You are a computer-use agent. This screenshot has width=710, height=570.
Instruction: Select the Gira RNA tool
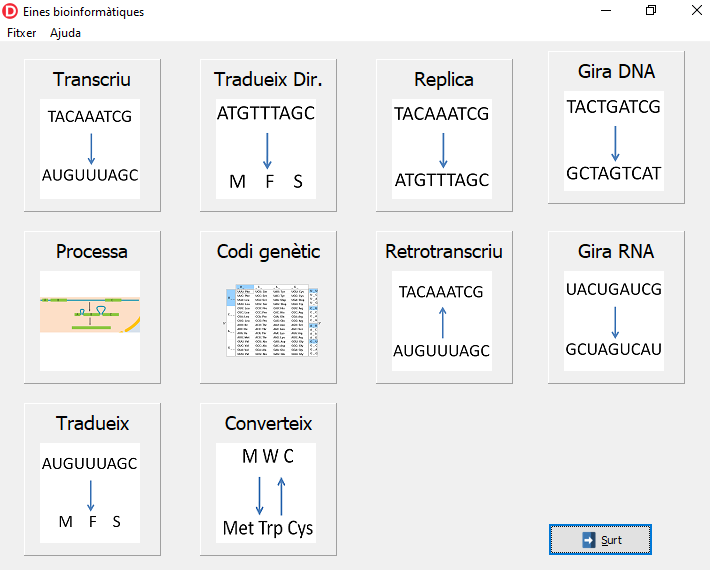tap(616, 252)
